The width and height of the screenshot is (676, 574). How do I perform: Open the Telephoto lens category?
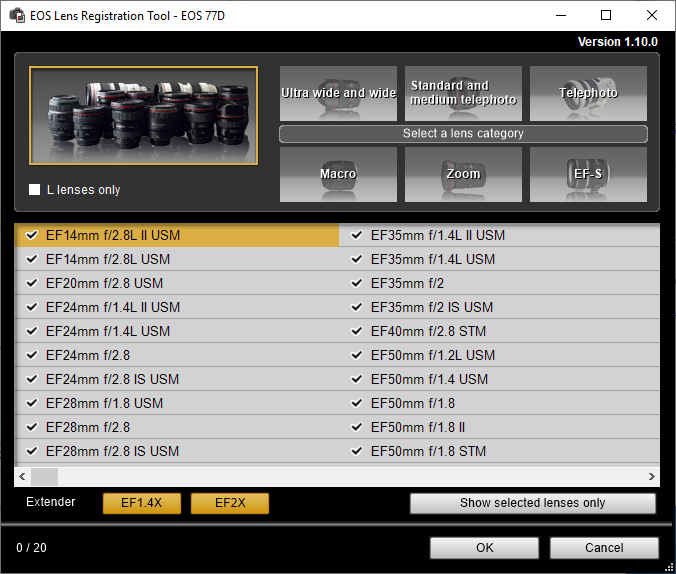[588, 93]
